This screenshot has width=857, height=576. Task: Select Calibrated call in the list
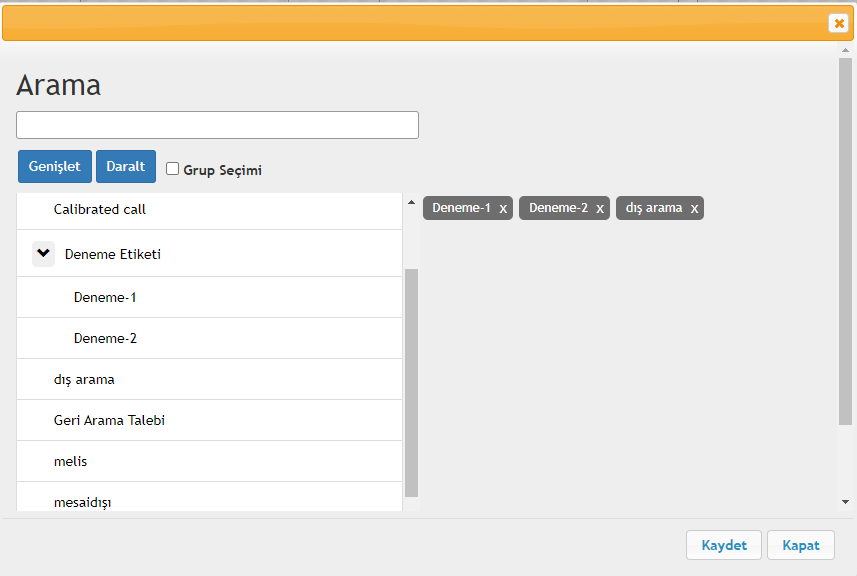click(x=209, y=210)
